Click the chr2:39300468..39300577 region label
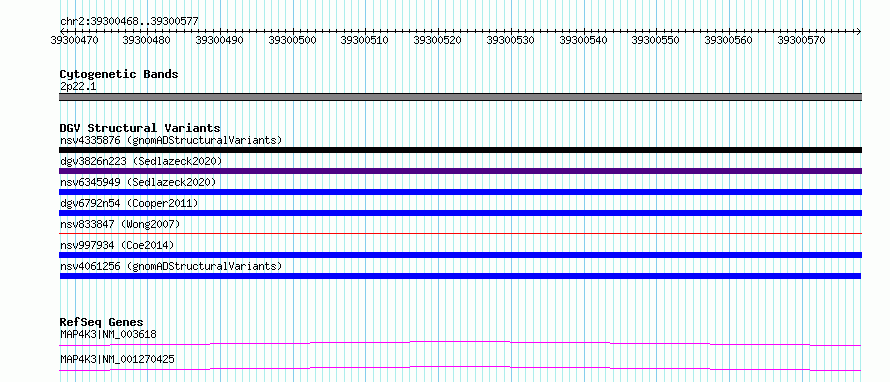This screenshot has width=890, height=382. pos(129,22)
